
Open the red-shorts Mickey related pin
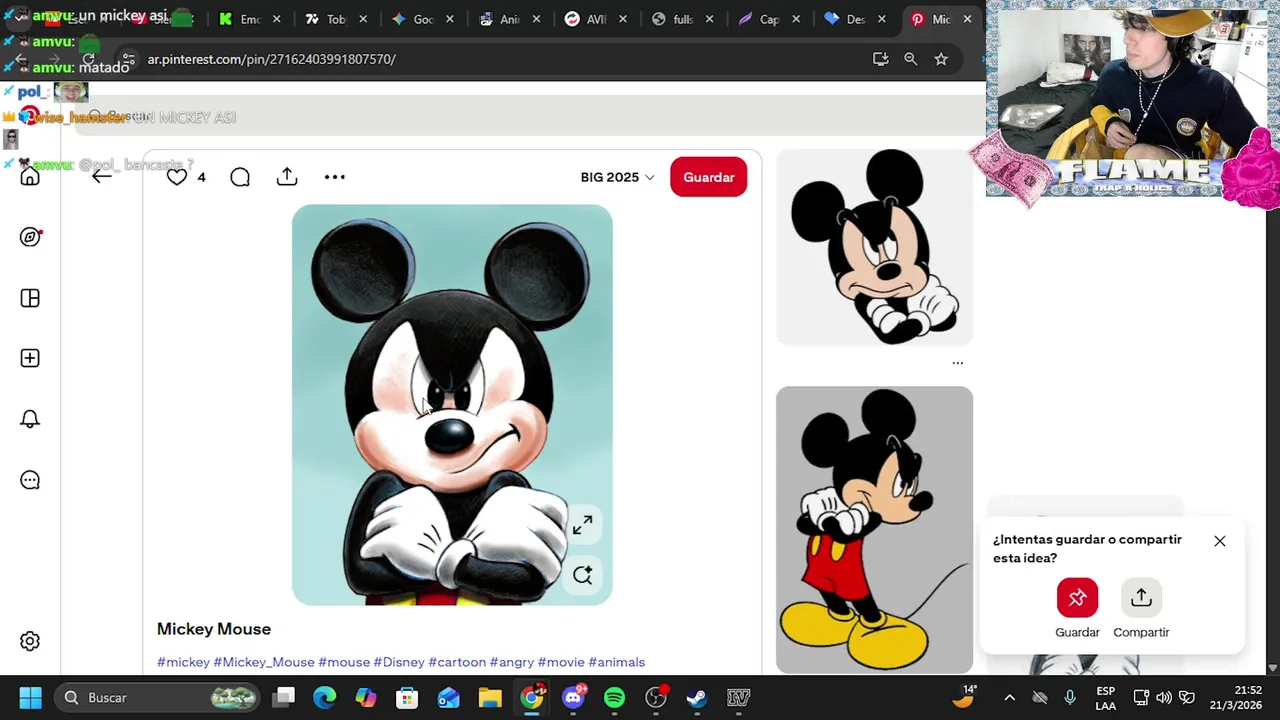coord(874,530)
